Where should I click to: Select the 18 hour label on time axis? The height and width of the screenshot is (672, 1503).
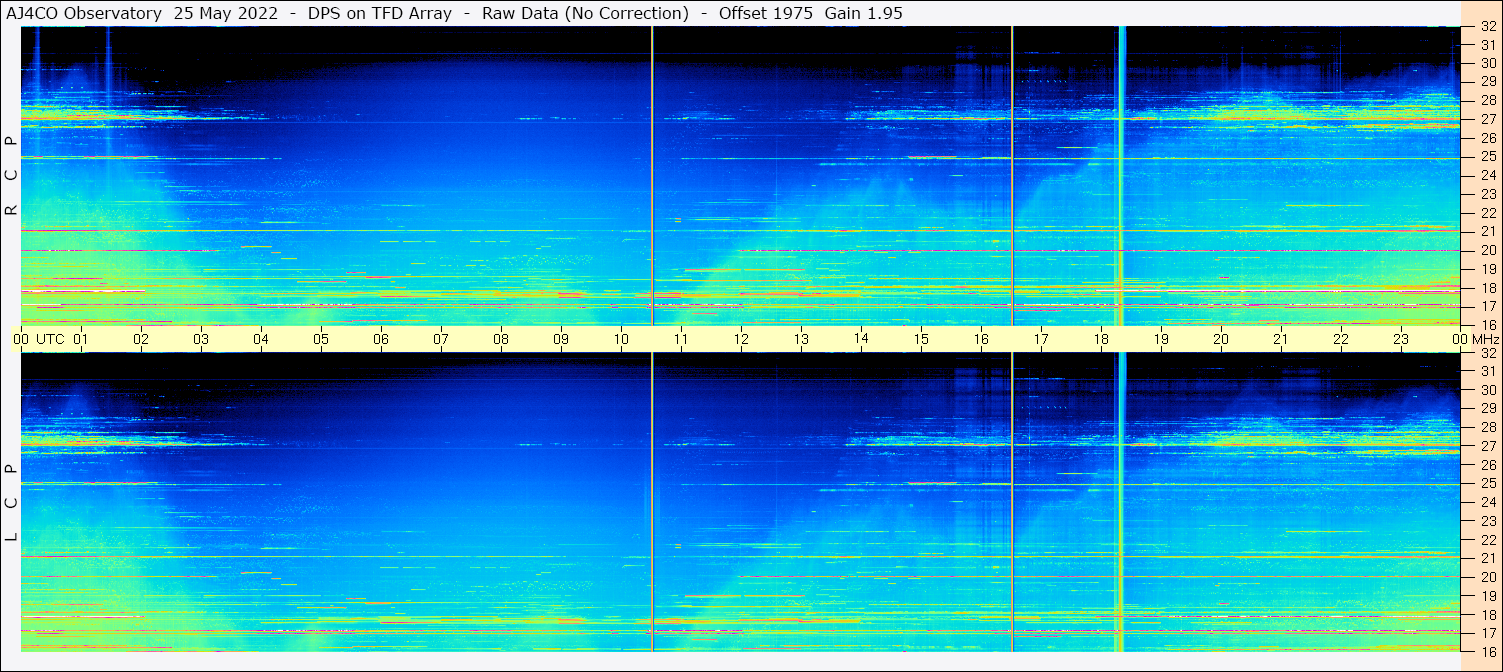click(1101, 339)
